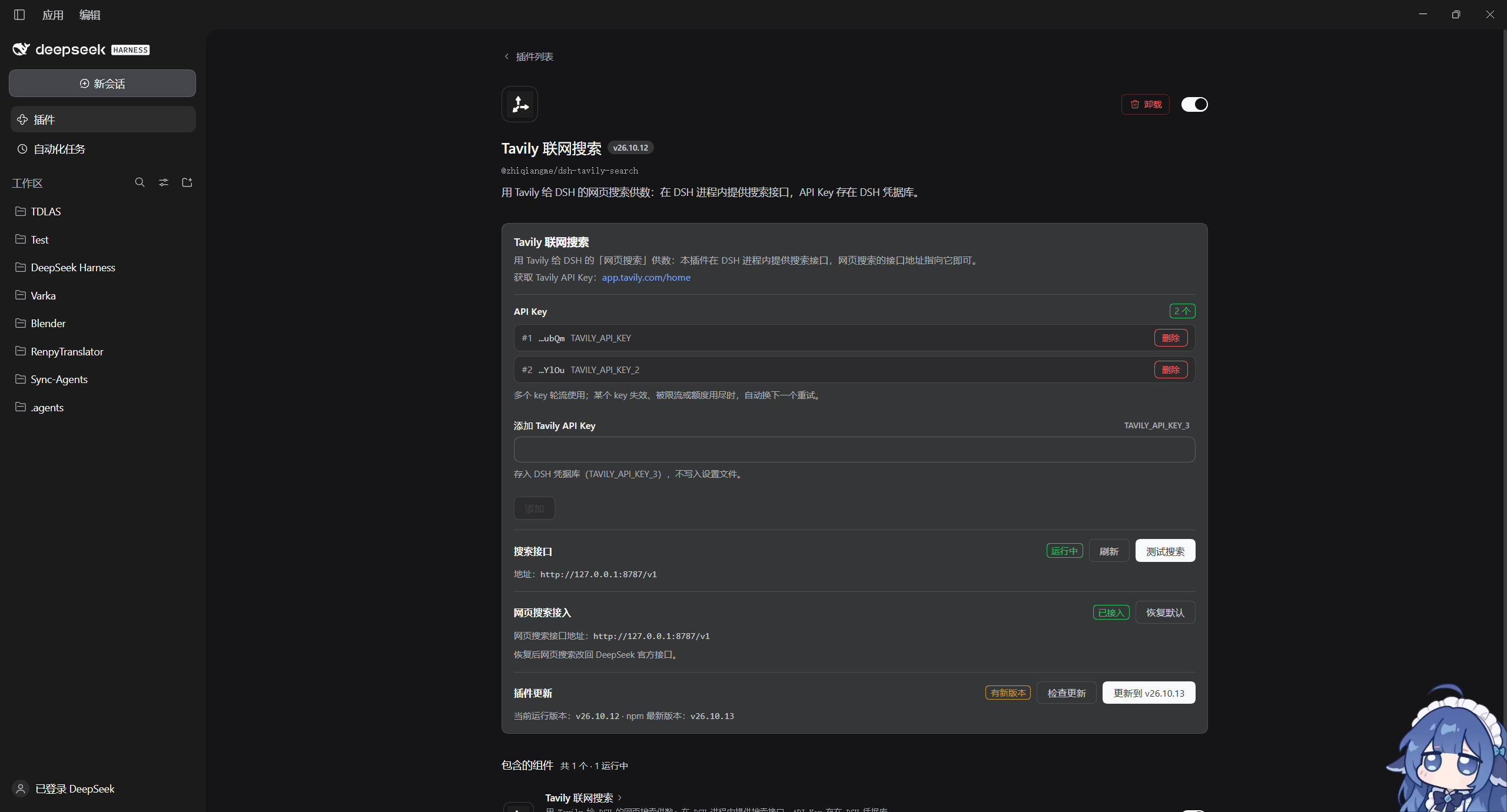Open the 应用 menu
Image resolution: width=1507 pixels, height=812 pixels.
click(x=53, y=15)
